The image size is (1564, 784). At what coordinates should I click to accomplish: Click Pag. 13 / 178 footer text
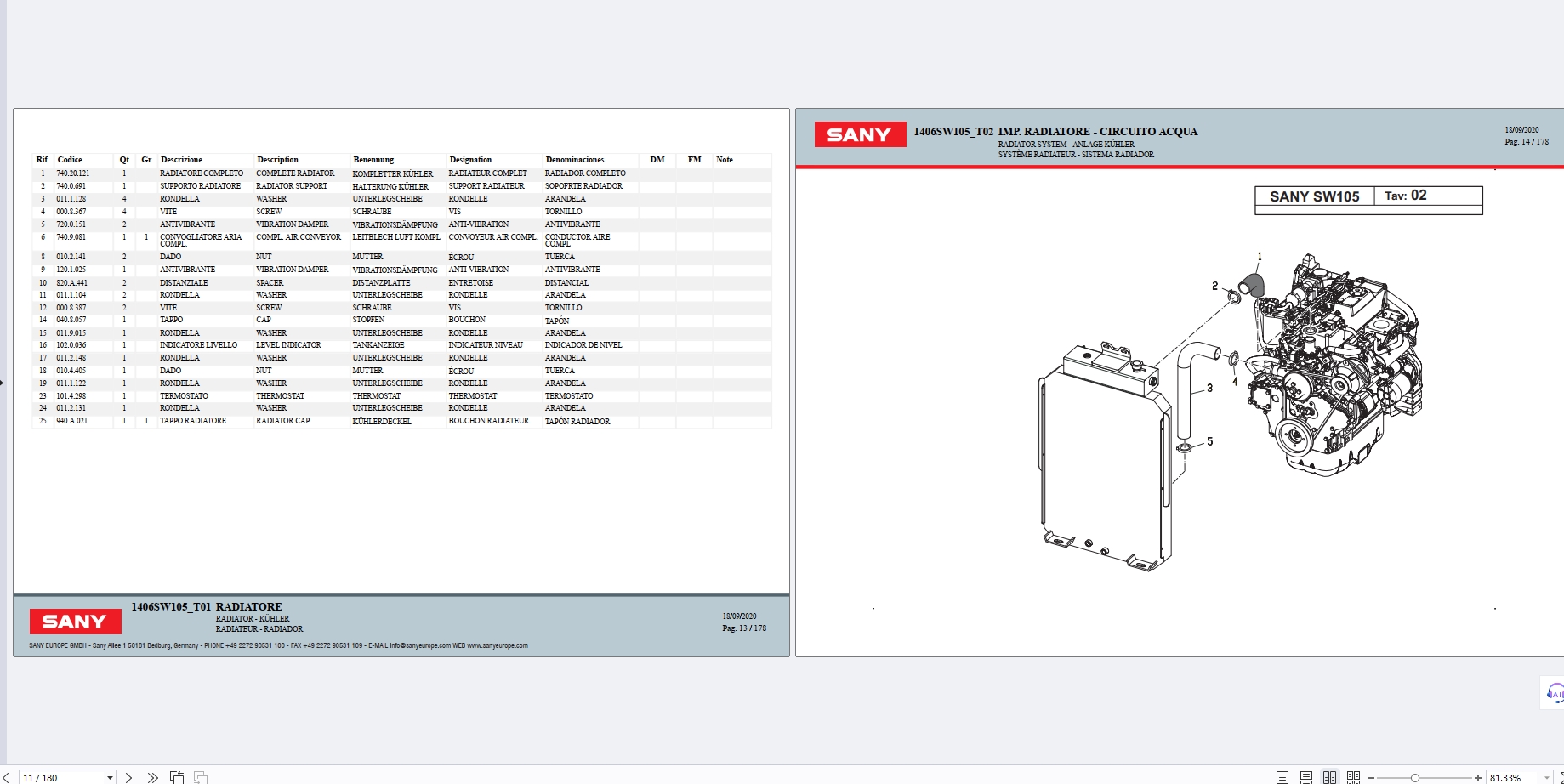(744, 628)
